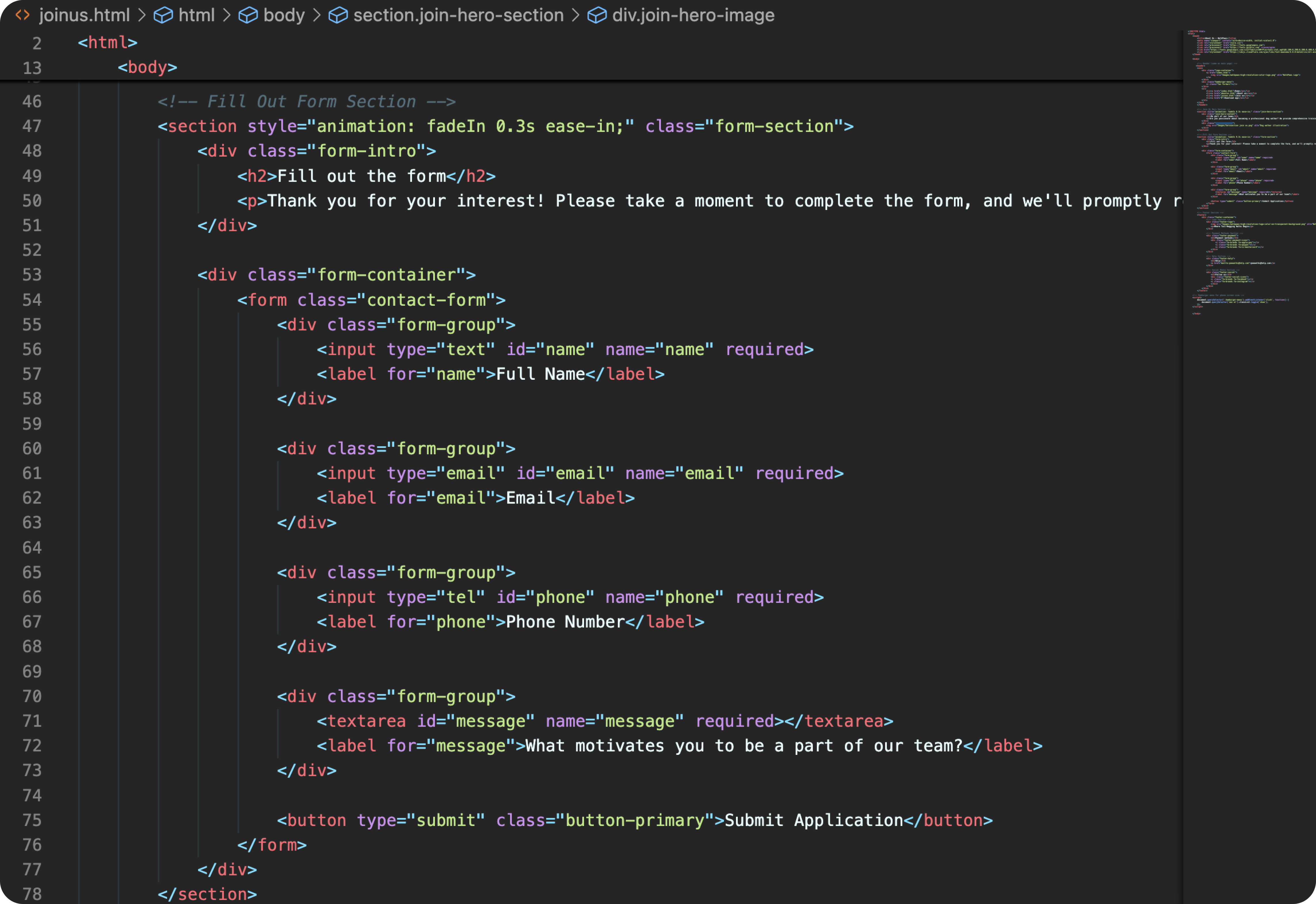The width and height of the screenshot is (1316, 904).
Task: Click the form-group div on line 55
Action: pyautogui.click(x=396, y=324)
